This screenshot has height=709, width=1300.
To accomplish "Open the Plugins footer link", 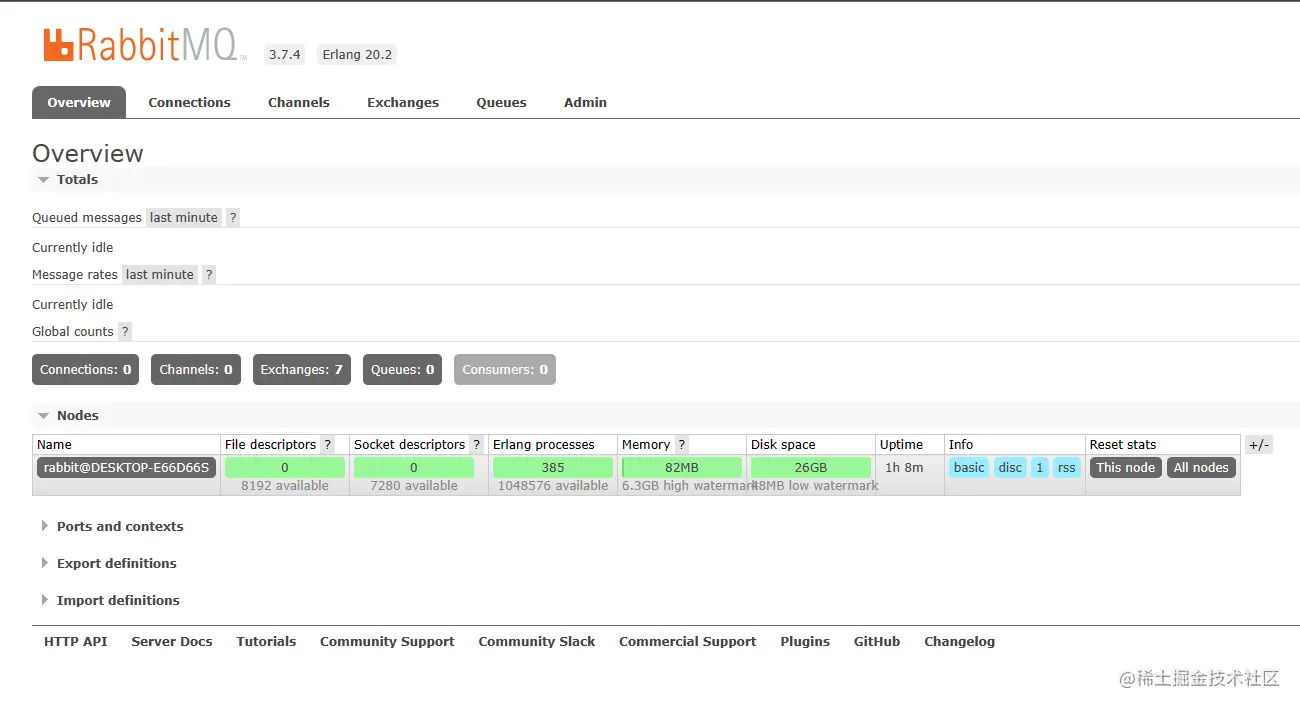I will coord(805,642).
